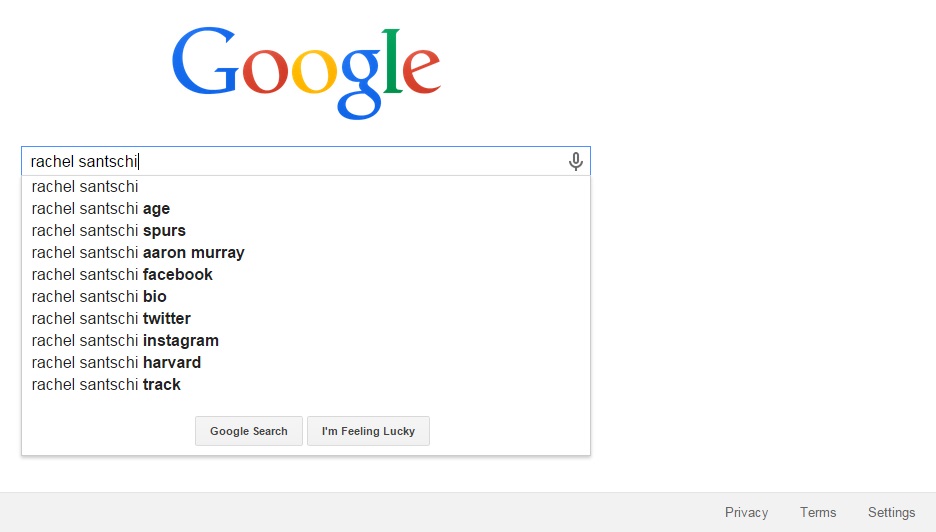Click the red letter e in logo
This screenshot has height=532, width=936.
[421, 70]
